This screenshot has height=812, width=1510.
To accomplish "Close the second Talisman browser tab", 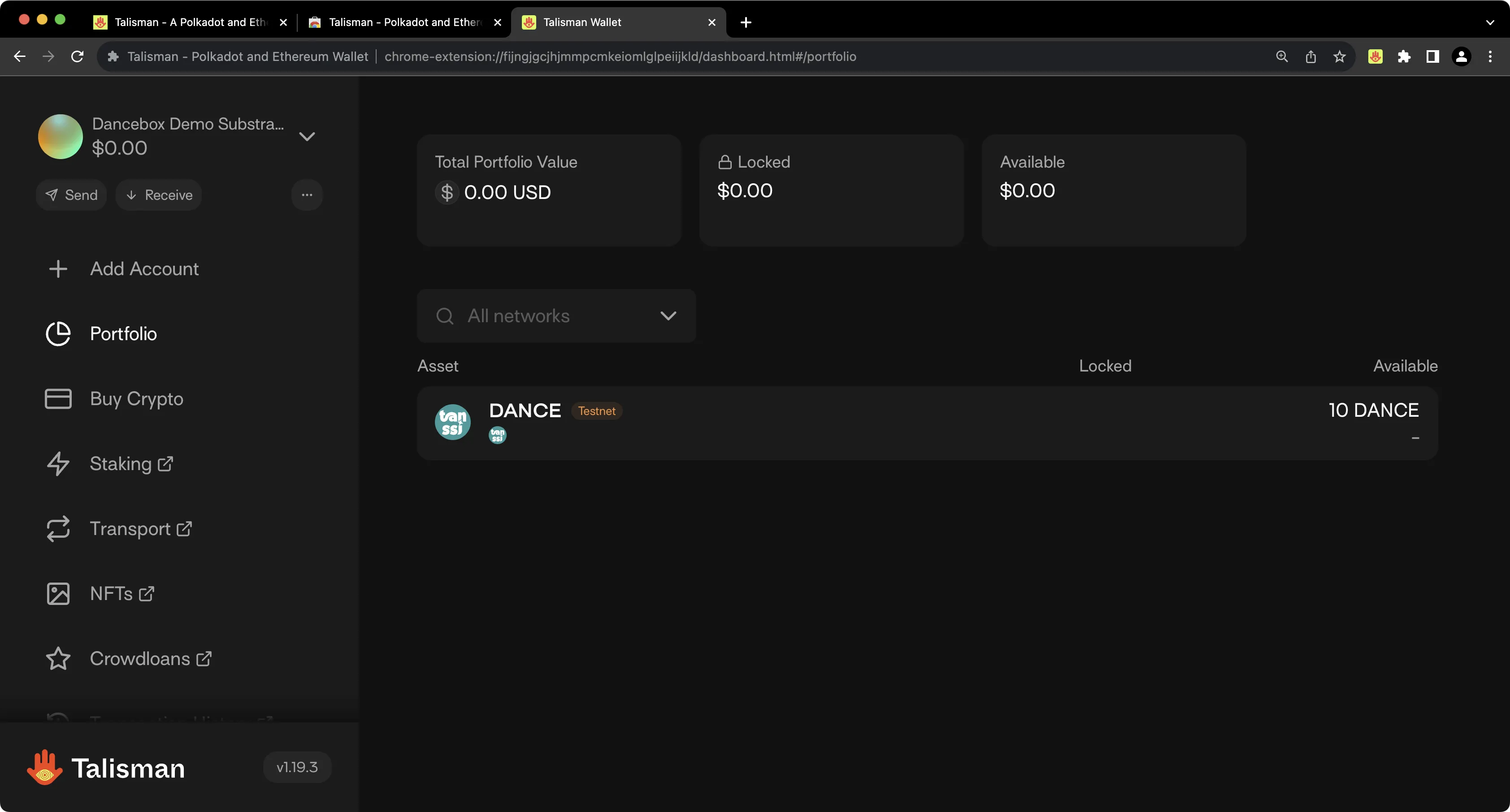I will click(x=498, y=22).
